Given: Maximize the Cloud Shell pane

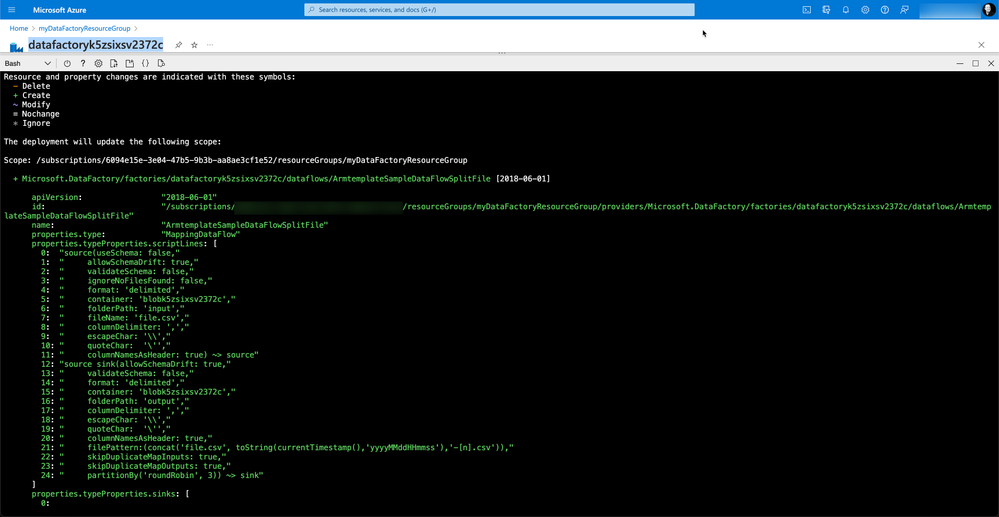Looking at the screenshot, I should (975, 64).
